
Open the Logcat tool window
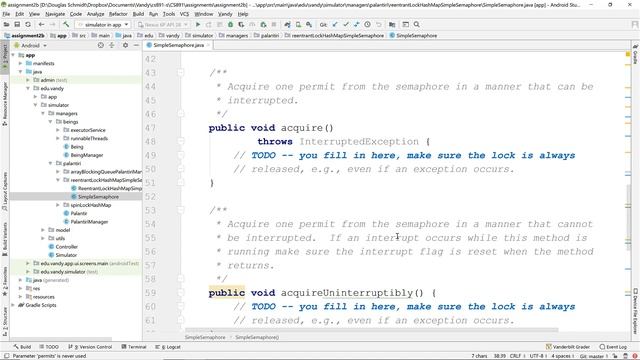(168, 347)
